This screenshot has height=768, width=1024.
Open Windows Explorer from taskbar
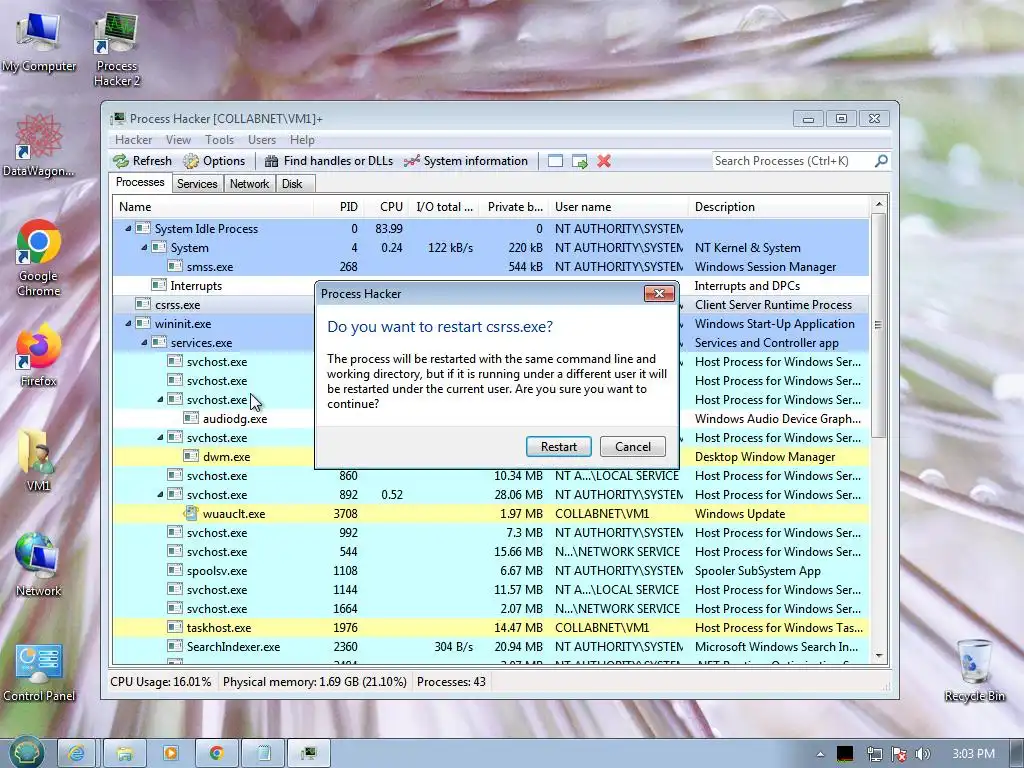pos(124,754)
